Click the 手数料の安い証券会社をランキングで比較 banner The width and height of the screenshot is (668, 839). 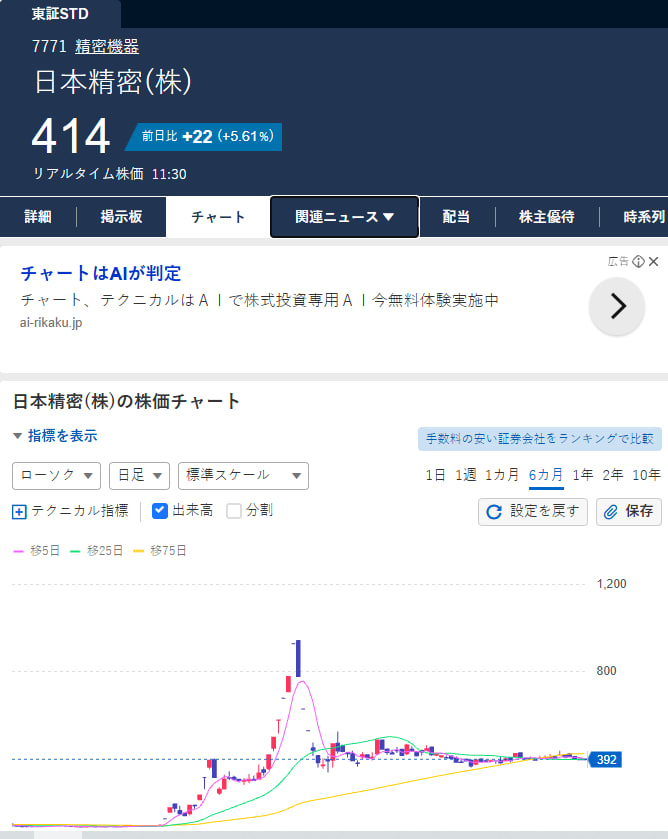[540, 439]
